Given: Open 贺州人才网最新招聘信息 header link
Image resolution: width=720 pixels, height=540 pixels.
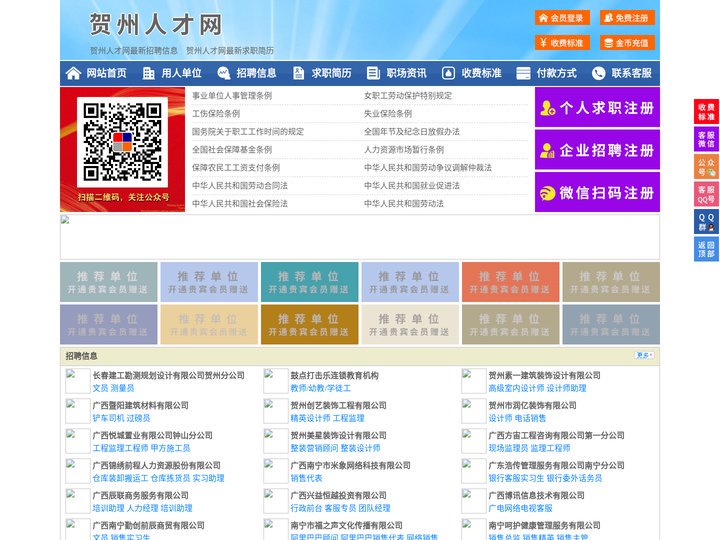Looking at the screenshot, I should coord(134,51).
